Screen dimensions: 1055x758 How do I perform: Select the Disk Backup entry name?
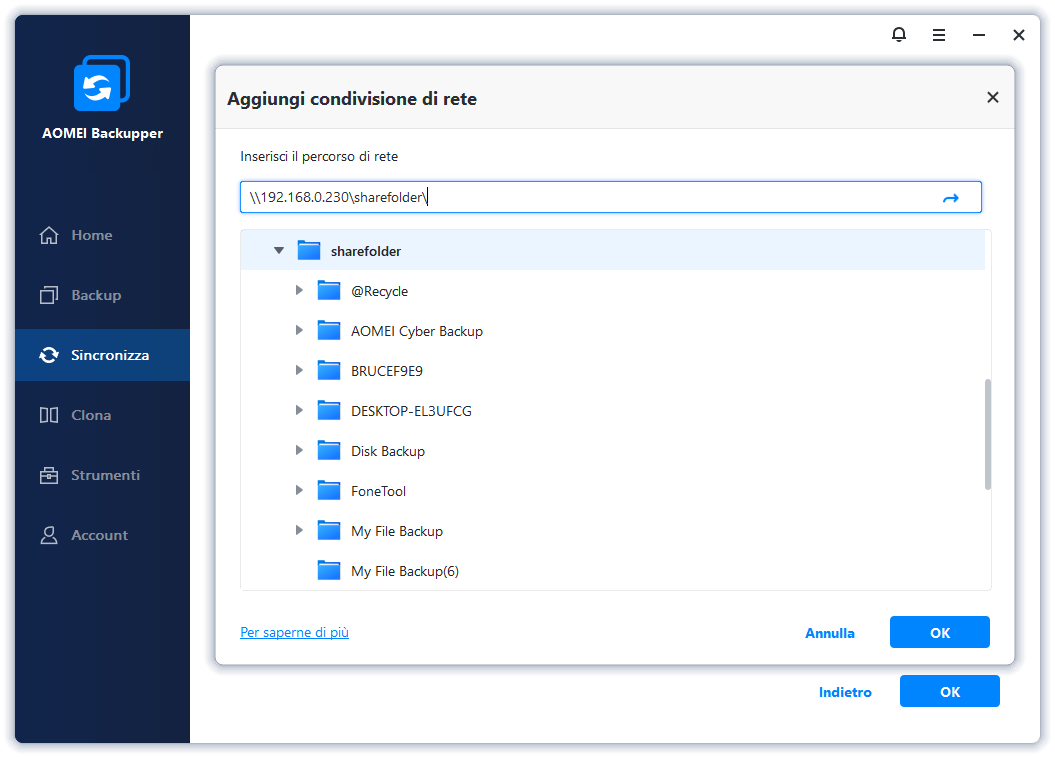point(388,451)
